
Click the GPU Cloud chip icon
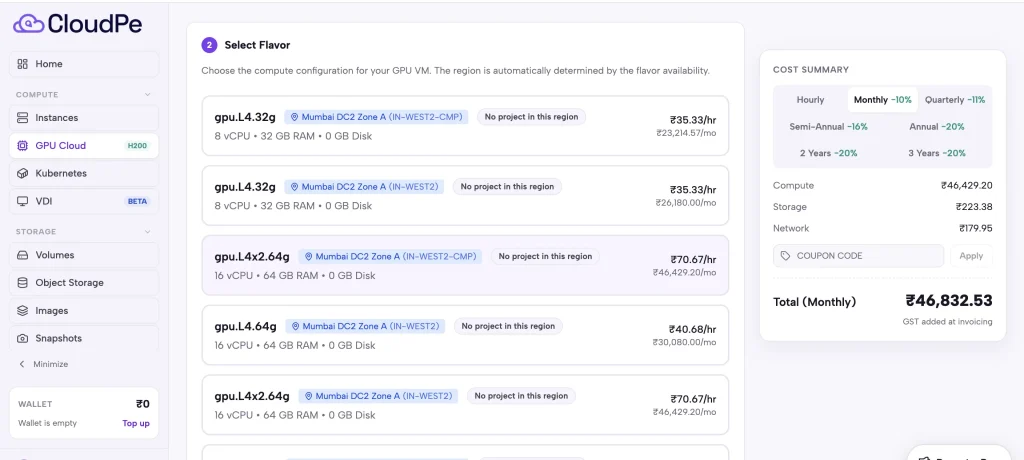click(x=22, y=146)
